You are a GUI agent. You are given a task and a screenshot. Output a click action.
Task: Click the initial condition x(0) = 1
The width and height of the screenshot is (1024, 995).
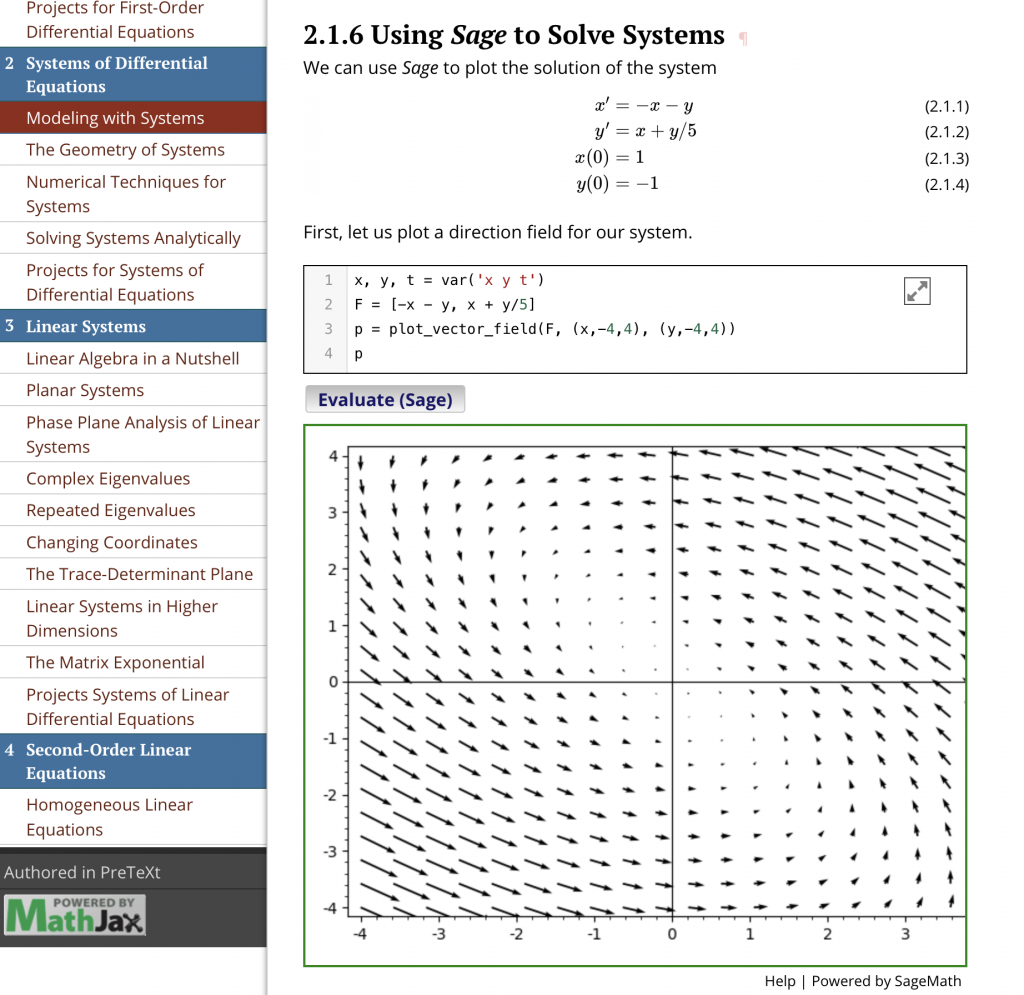tap(609, 157)
